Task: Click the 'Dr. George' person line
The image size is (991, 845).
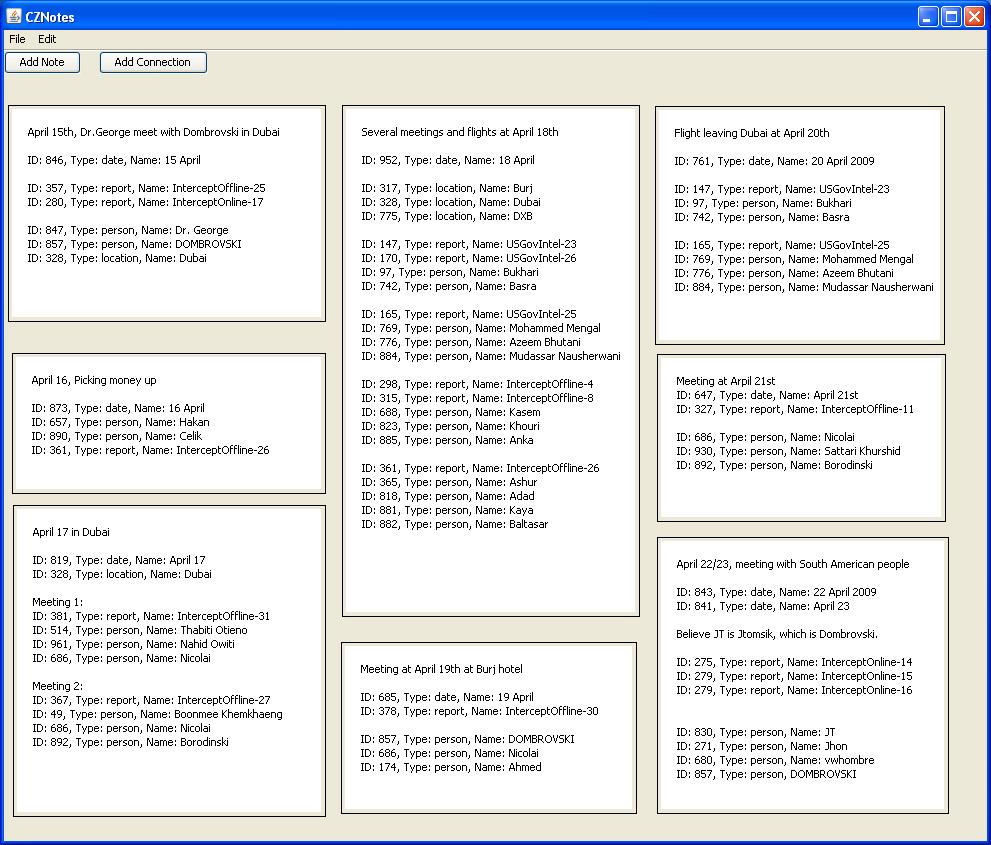Action: click(128, 230)
